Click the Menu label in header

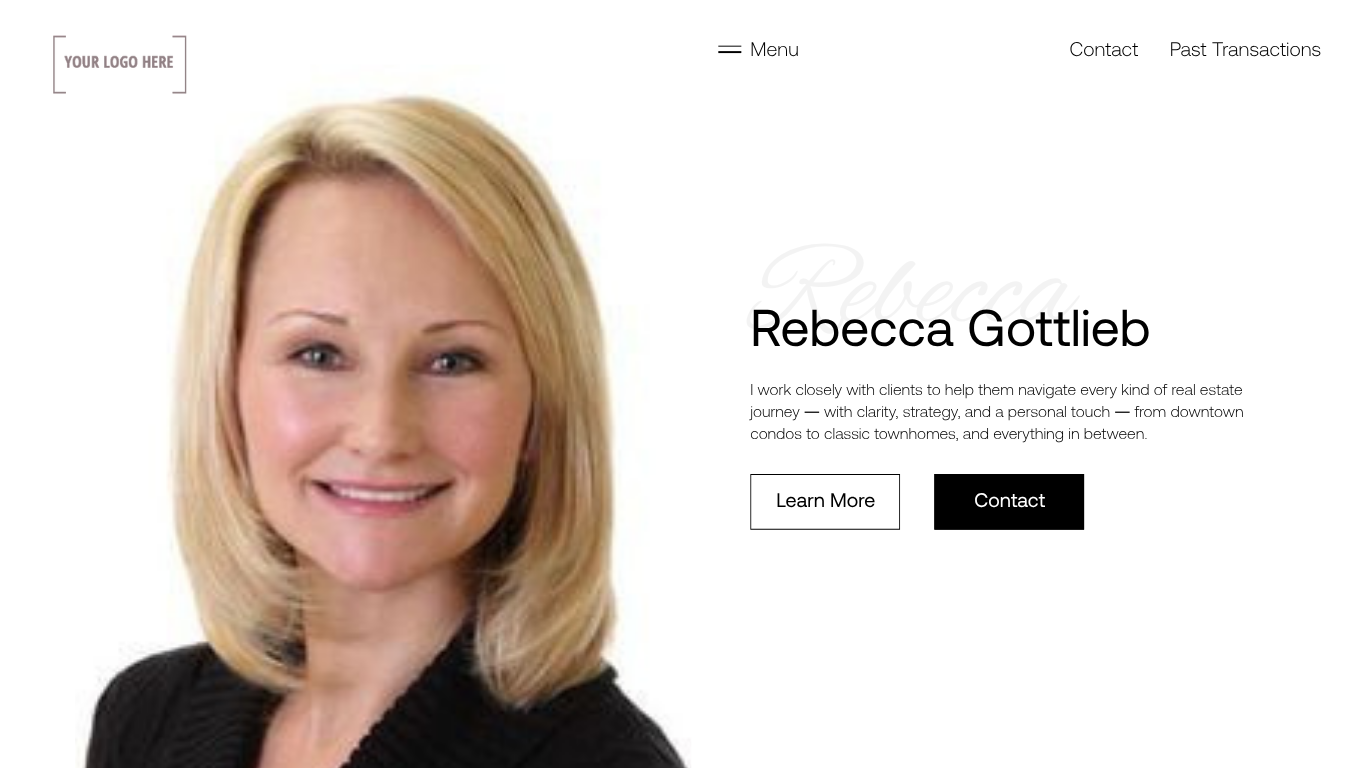coord(774,49)
